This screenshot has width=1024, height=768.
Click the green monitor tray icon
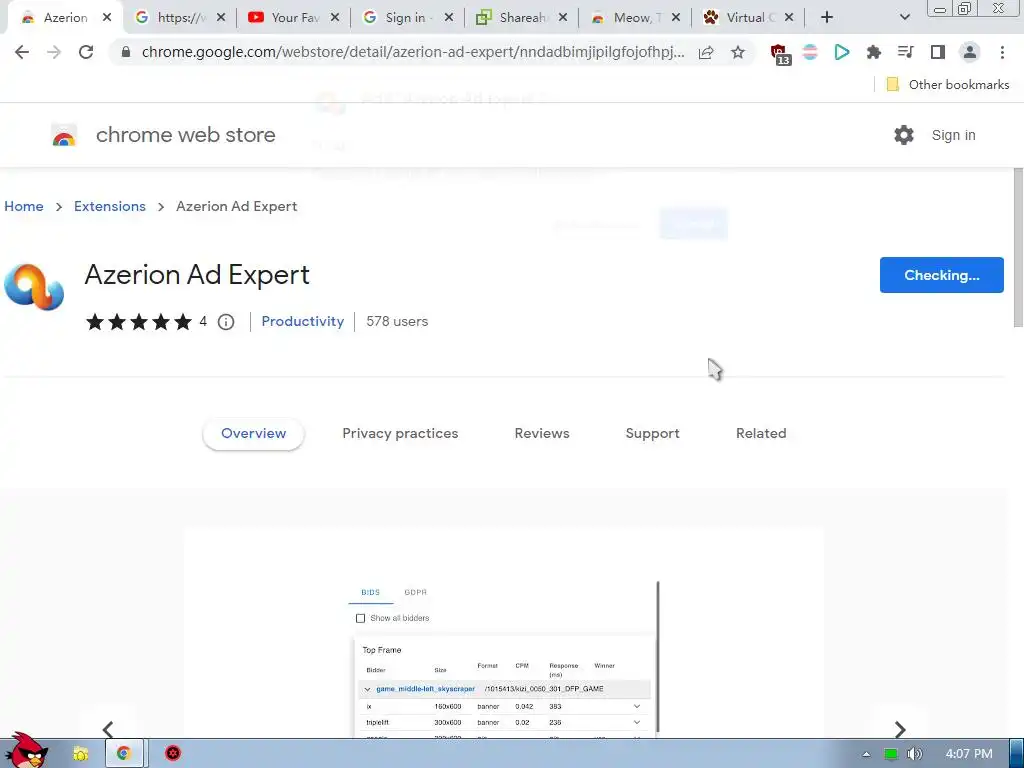click(x=891, y=754)
